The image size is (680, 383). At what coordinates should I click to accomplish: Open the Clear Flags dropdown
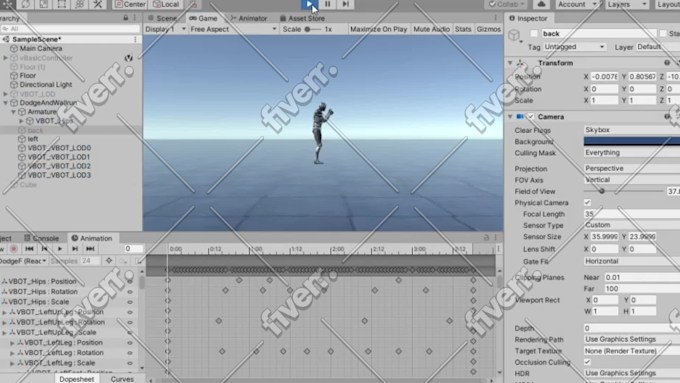[632, 130]
